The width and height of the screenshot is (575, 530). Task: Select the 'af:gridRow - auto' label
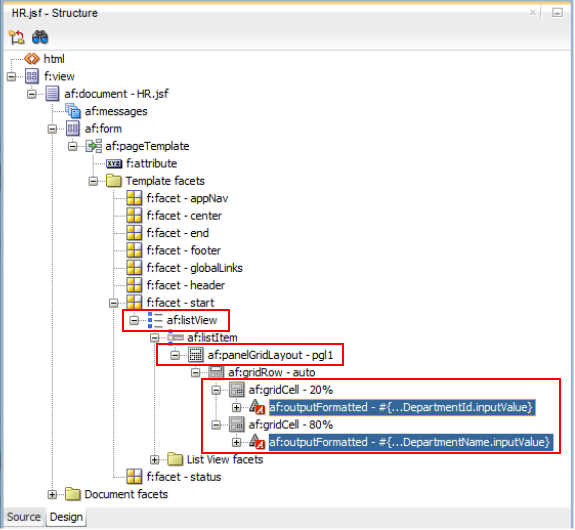(x=272, y=372)
